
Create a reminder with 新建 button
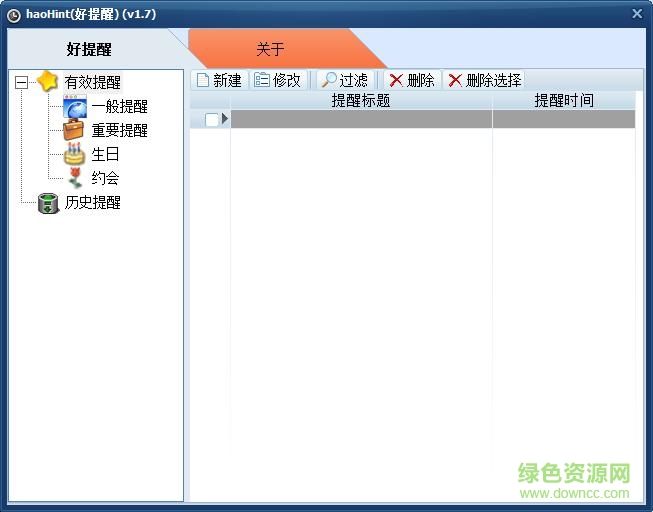point(218,80)
